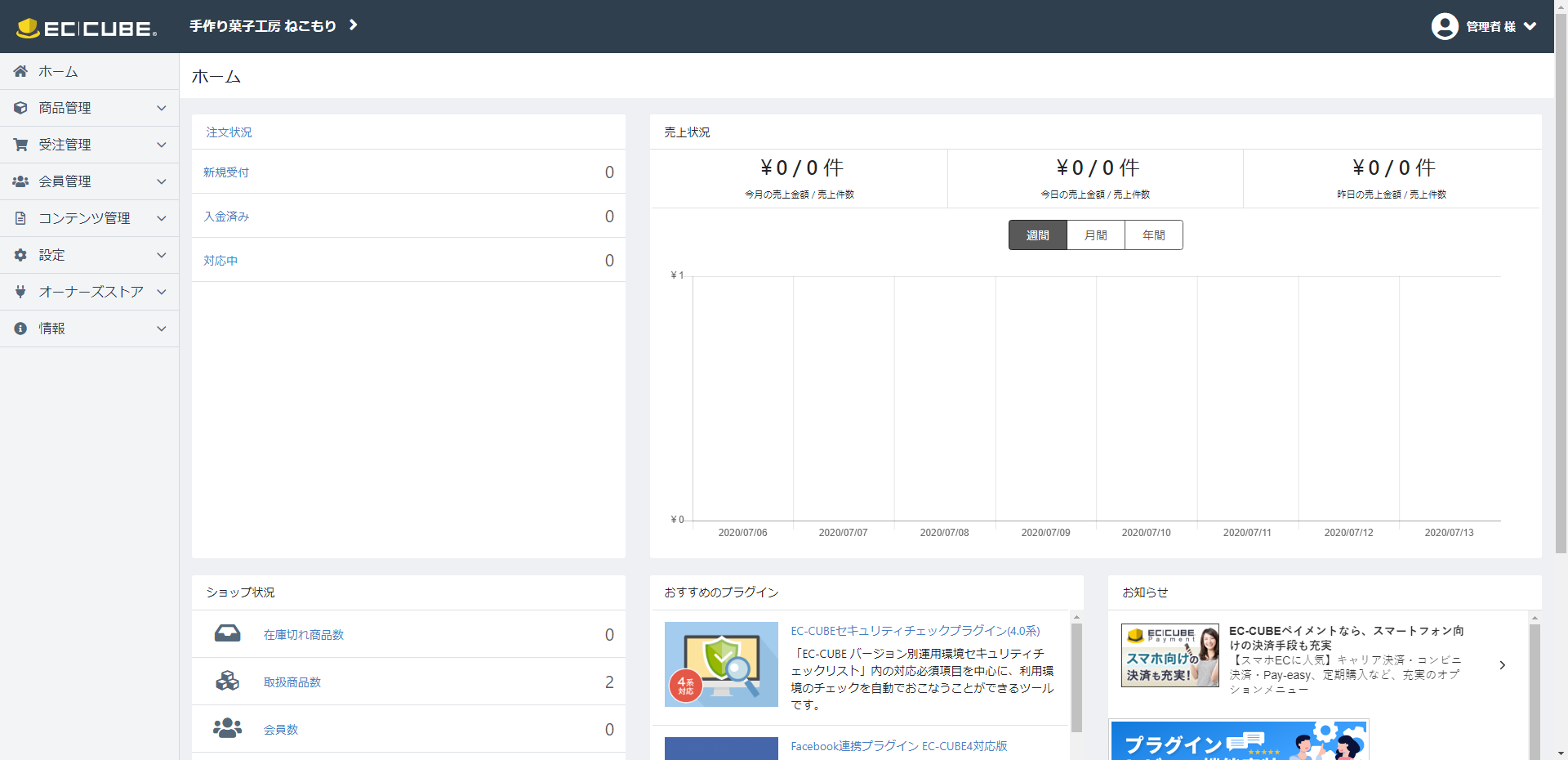Click the EC-CUBE Payment news thumbnail
The width and height of the screenshot is (1568, 760).
pyautogui.click(x=1169, y=655)
